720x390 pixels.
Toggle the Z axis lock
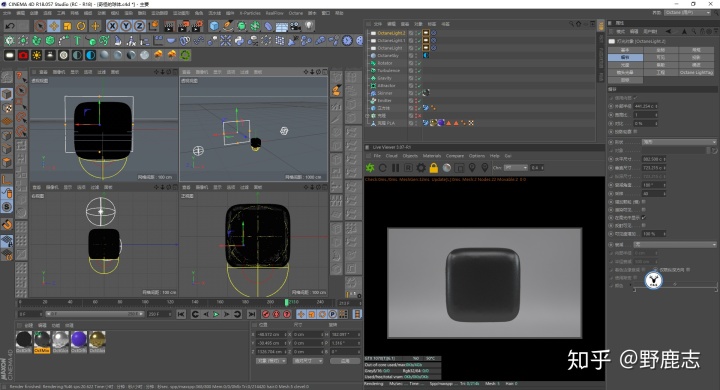click(140, 26)
